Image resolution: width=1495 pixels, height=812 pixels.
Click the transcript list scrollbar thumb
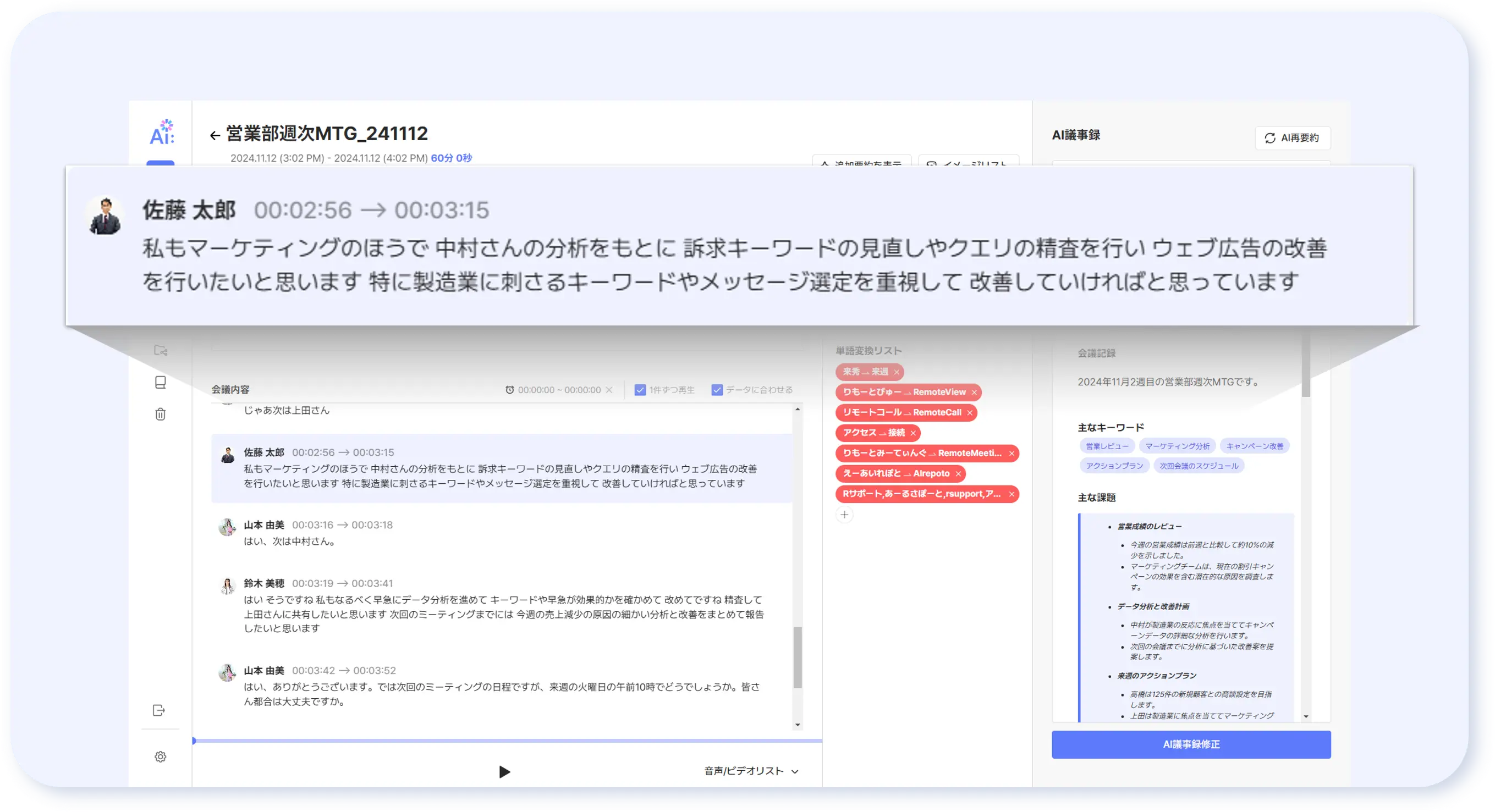tap(798, 657)
